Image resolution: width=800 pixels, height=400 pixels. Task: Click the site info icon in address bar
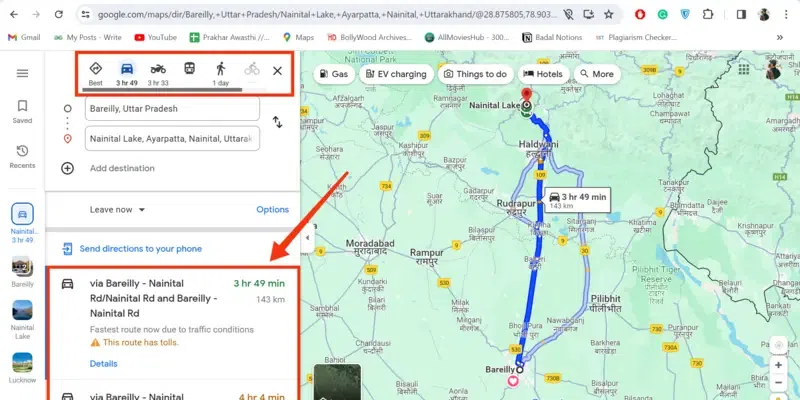point(86,15)
